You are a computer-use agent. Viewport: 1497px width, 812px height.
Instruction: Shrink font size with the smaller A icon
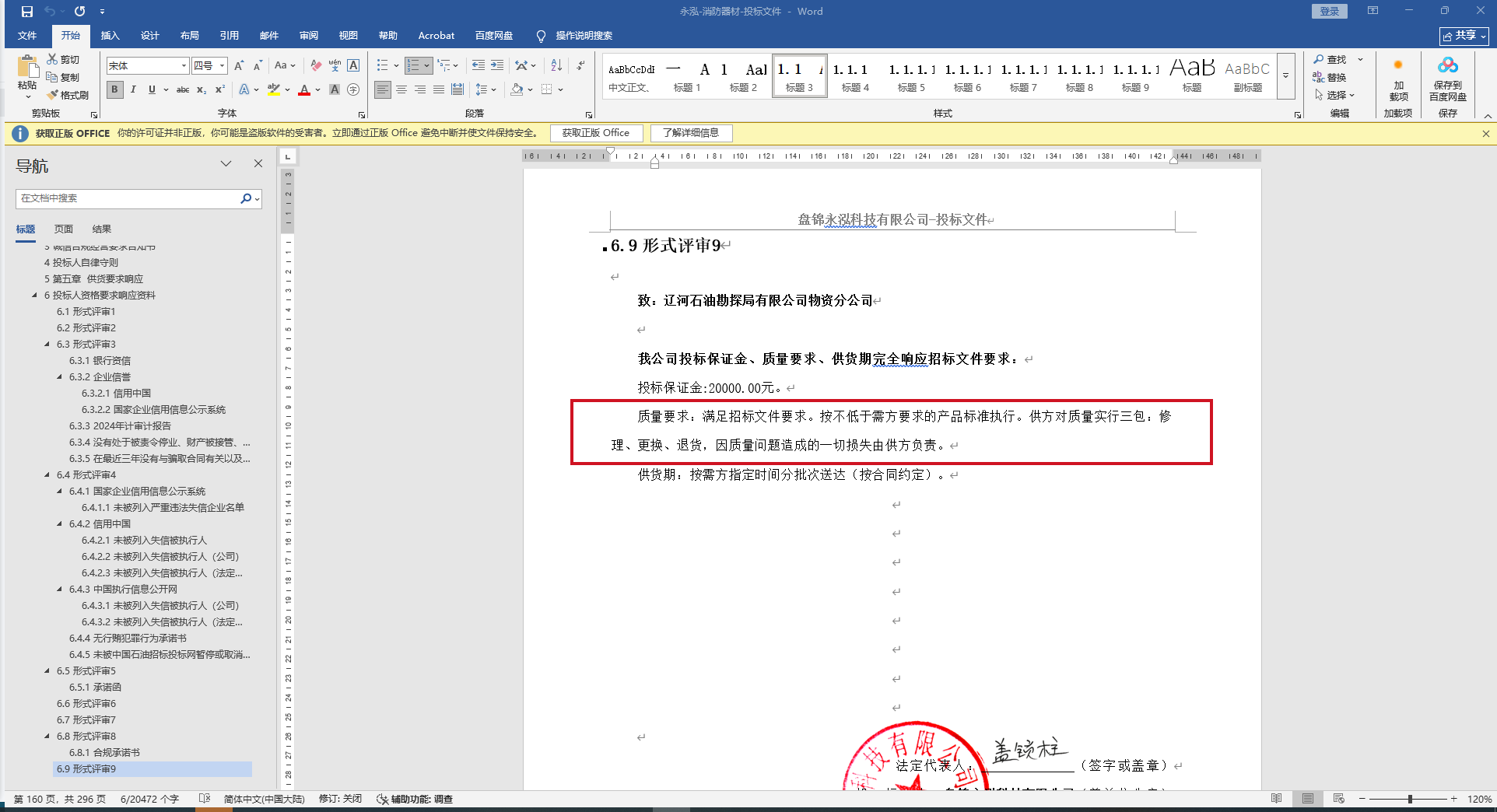pos(258,66)
